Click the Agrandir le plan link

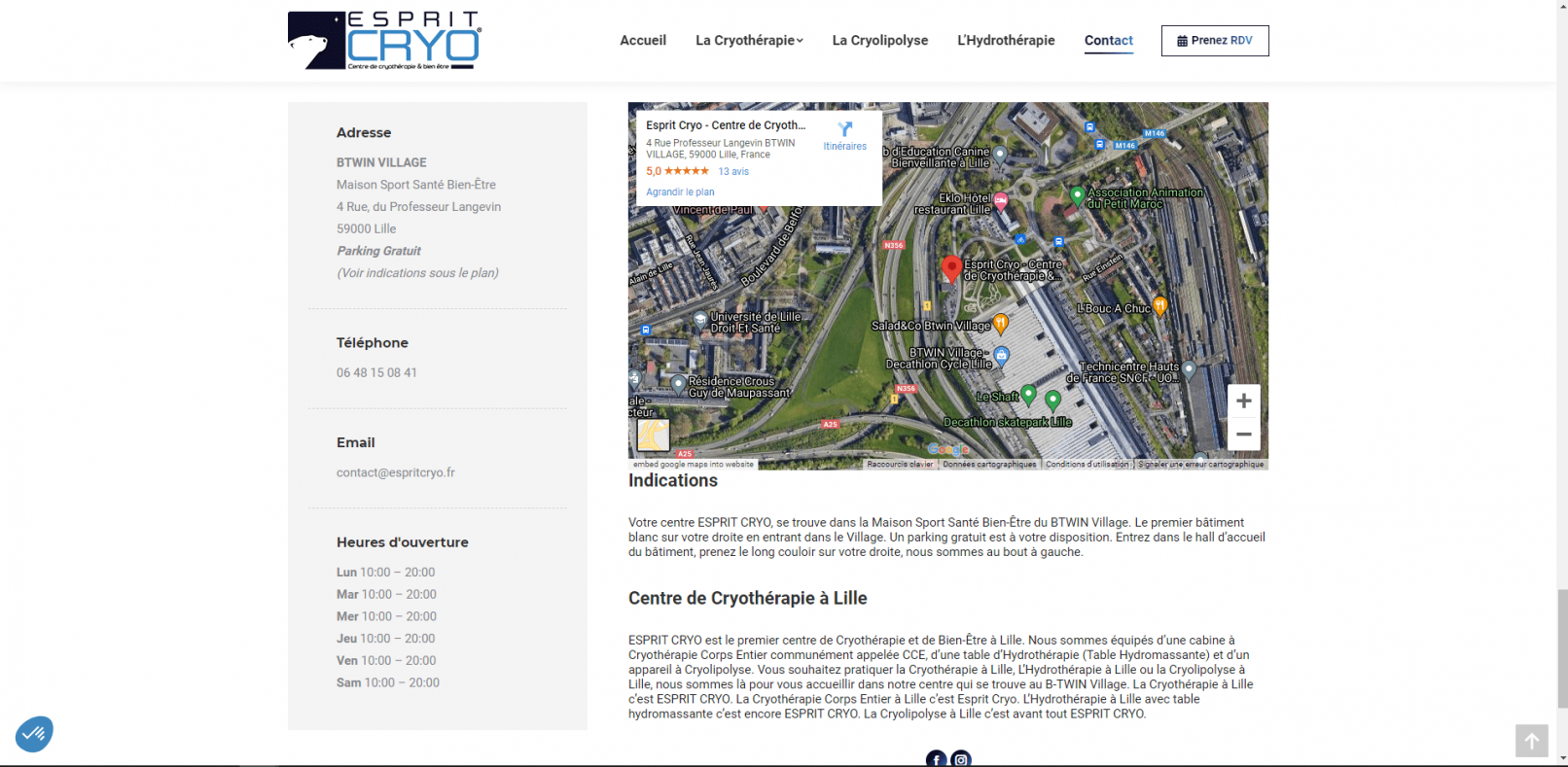[680, 192]
